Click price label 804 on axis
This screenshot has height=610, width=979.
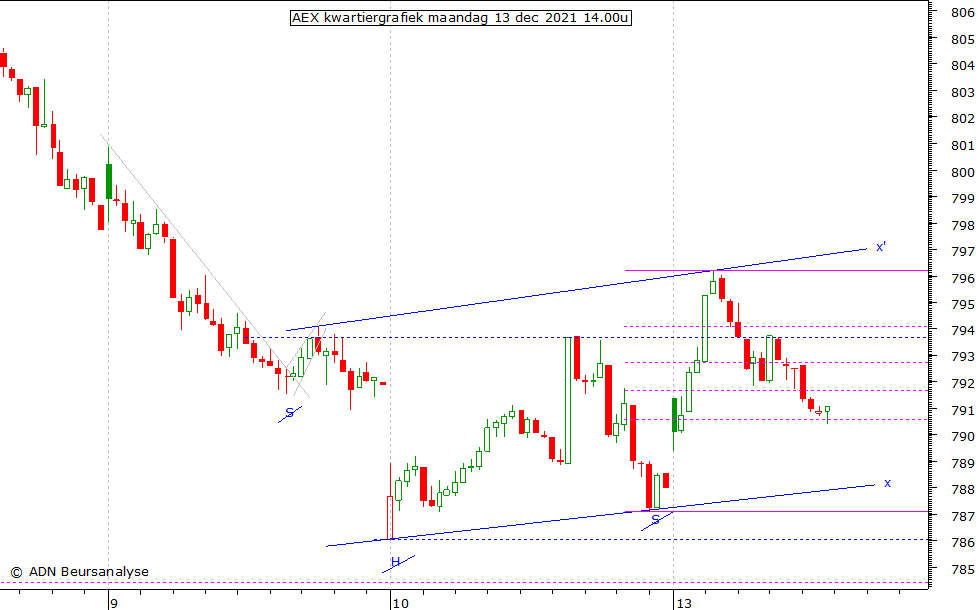(962, 66)
